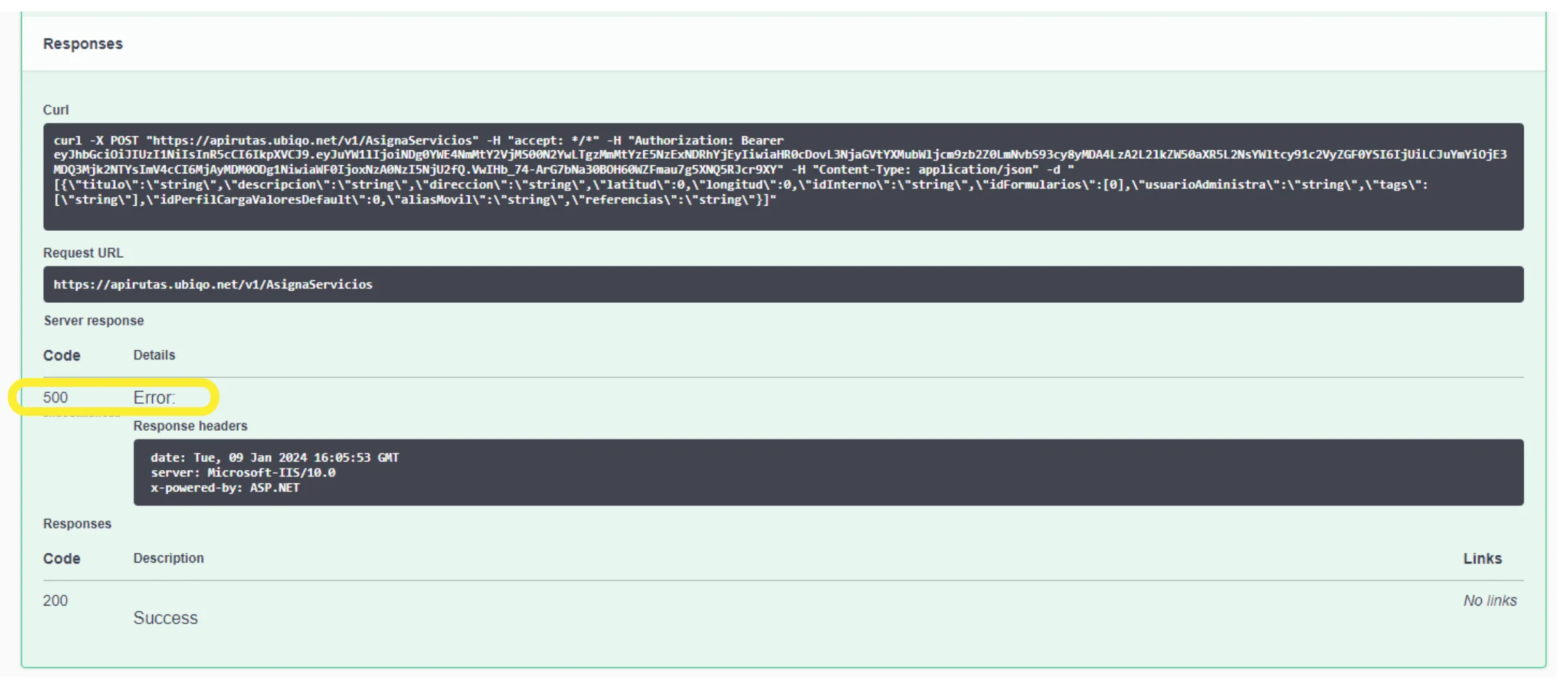The height and width of the screenshot is (684, 1568).
Task: Click the server: Microsoft-IIS/10.0 line
Action: (243, 473)
